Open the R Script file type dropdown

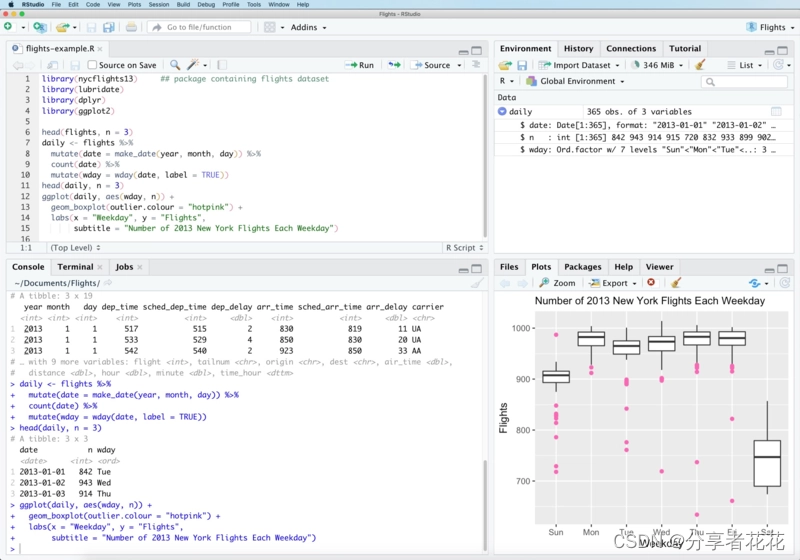click(x=464, y=247)
